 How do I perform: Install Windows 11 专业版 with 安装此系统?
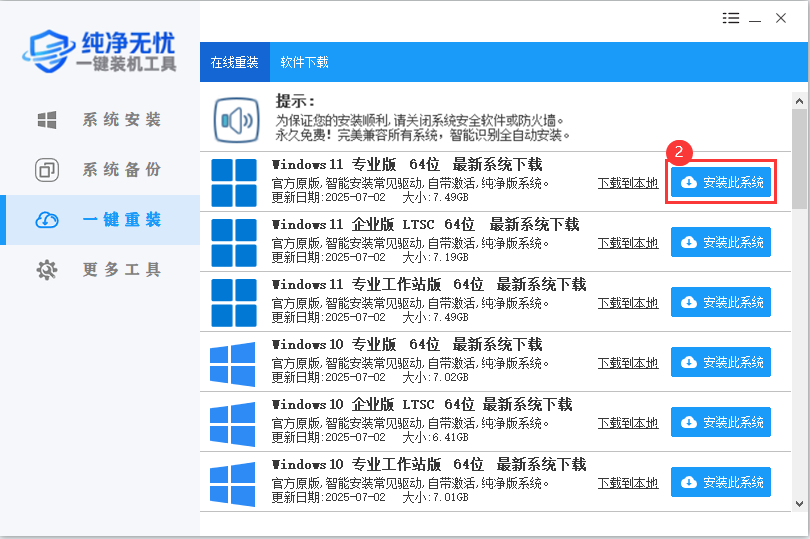pos(721,183)
